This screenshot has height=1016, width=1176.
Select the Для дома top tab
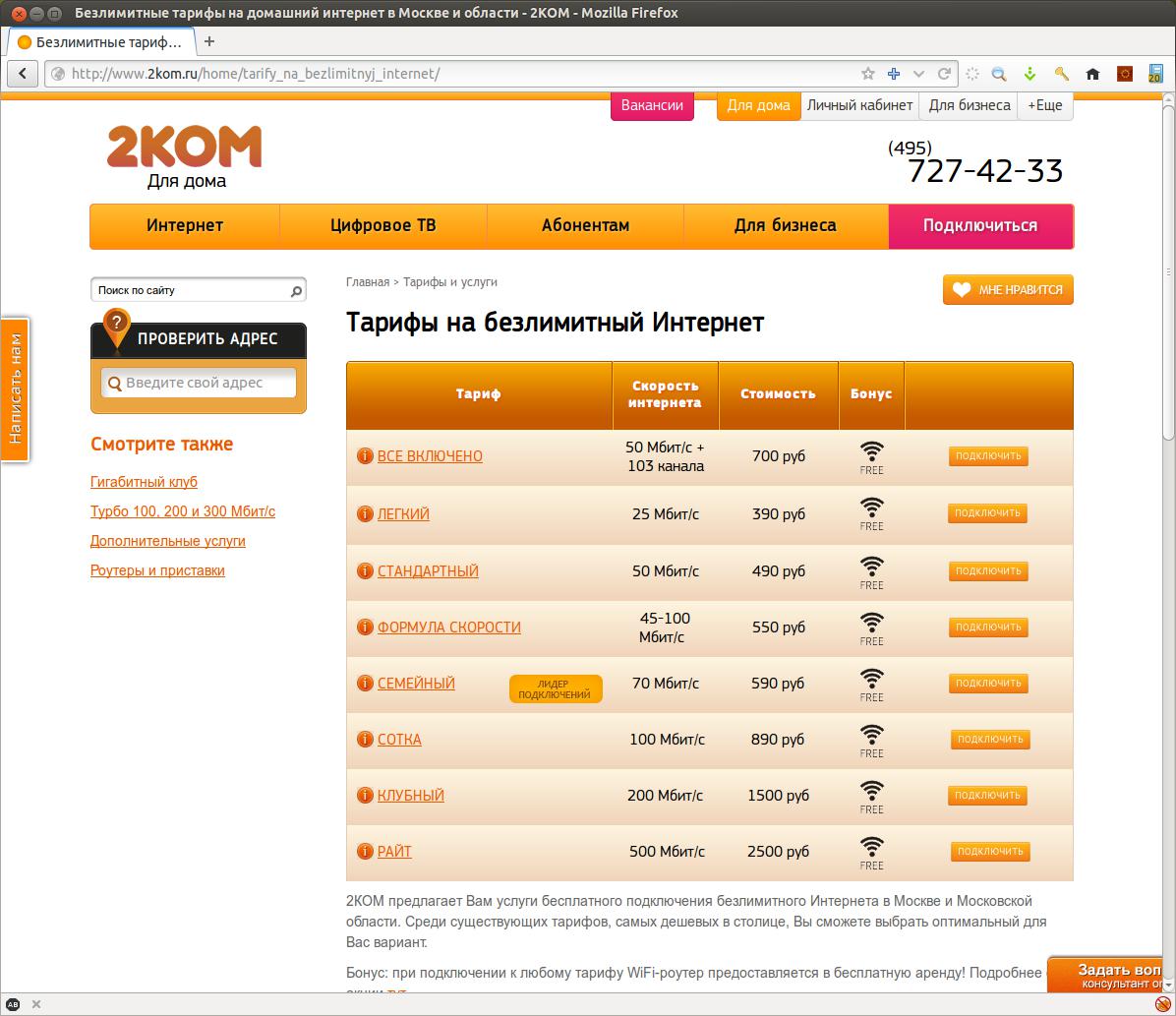(x=758, y=106)
